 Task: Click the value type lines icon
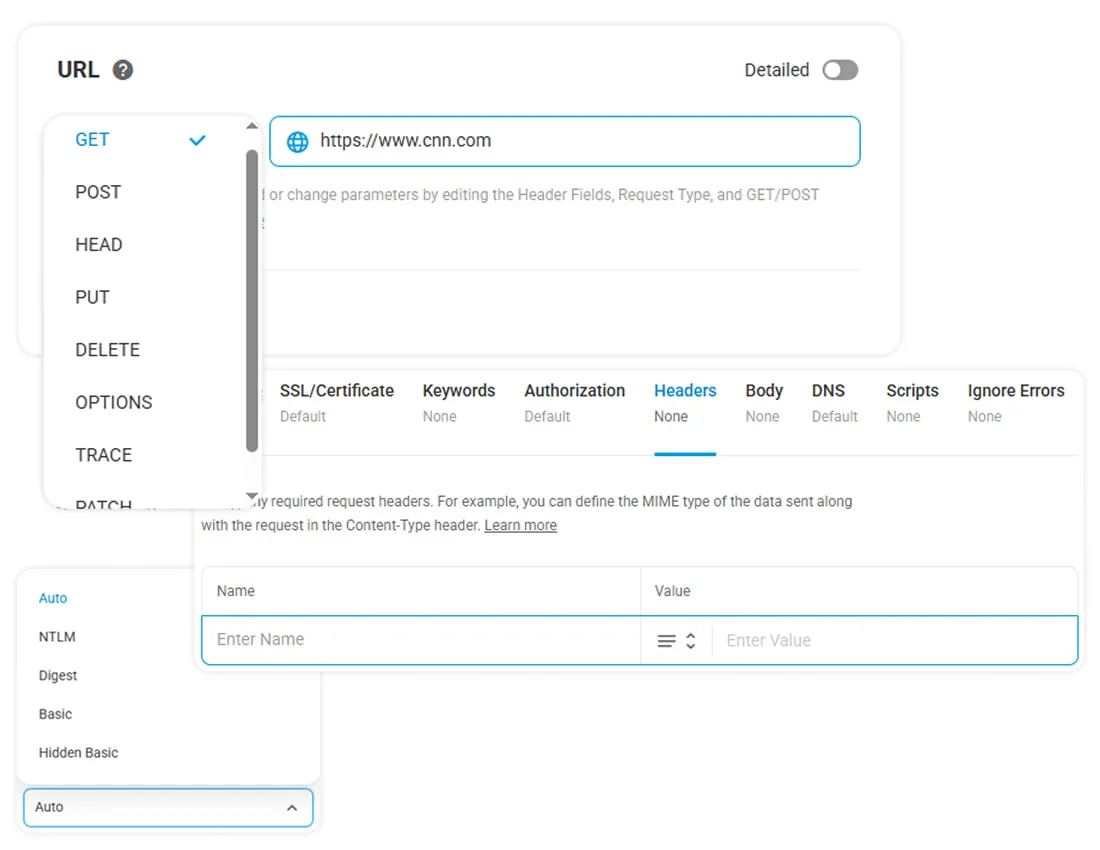pos(666,641)
